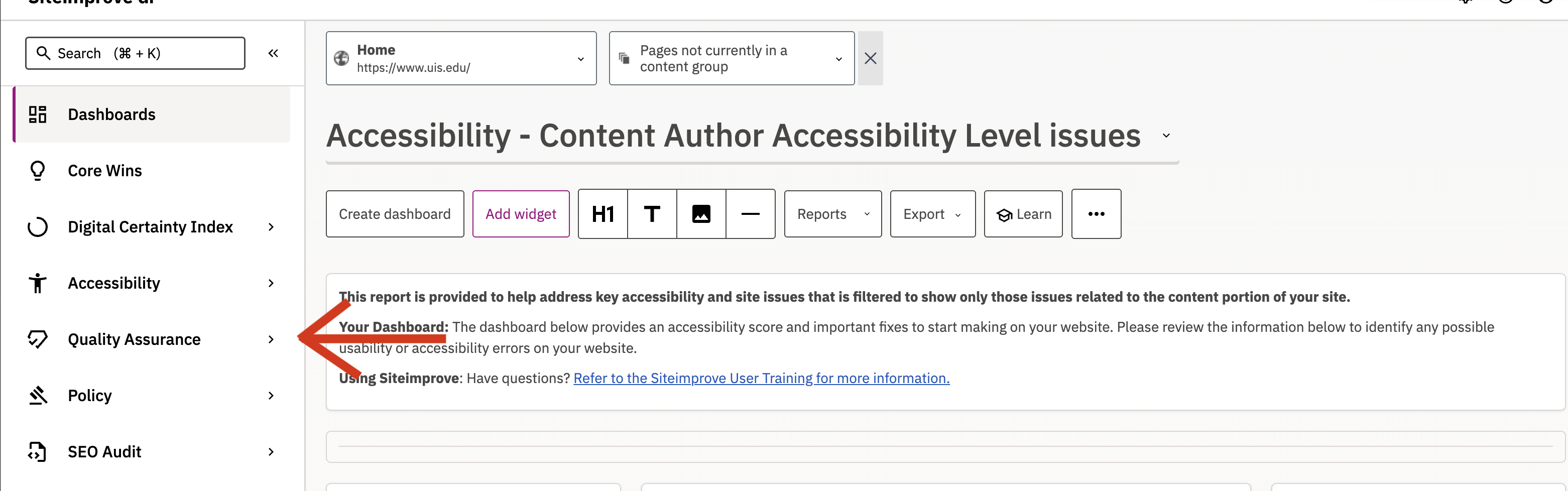Click the Accessibility person icon in sidebar

(x=37, y=282)
